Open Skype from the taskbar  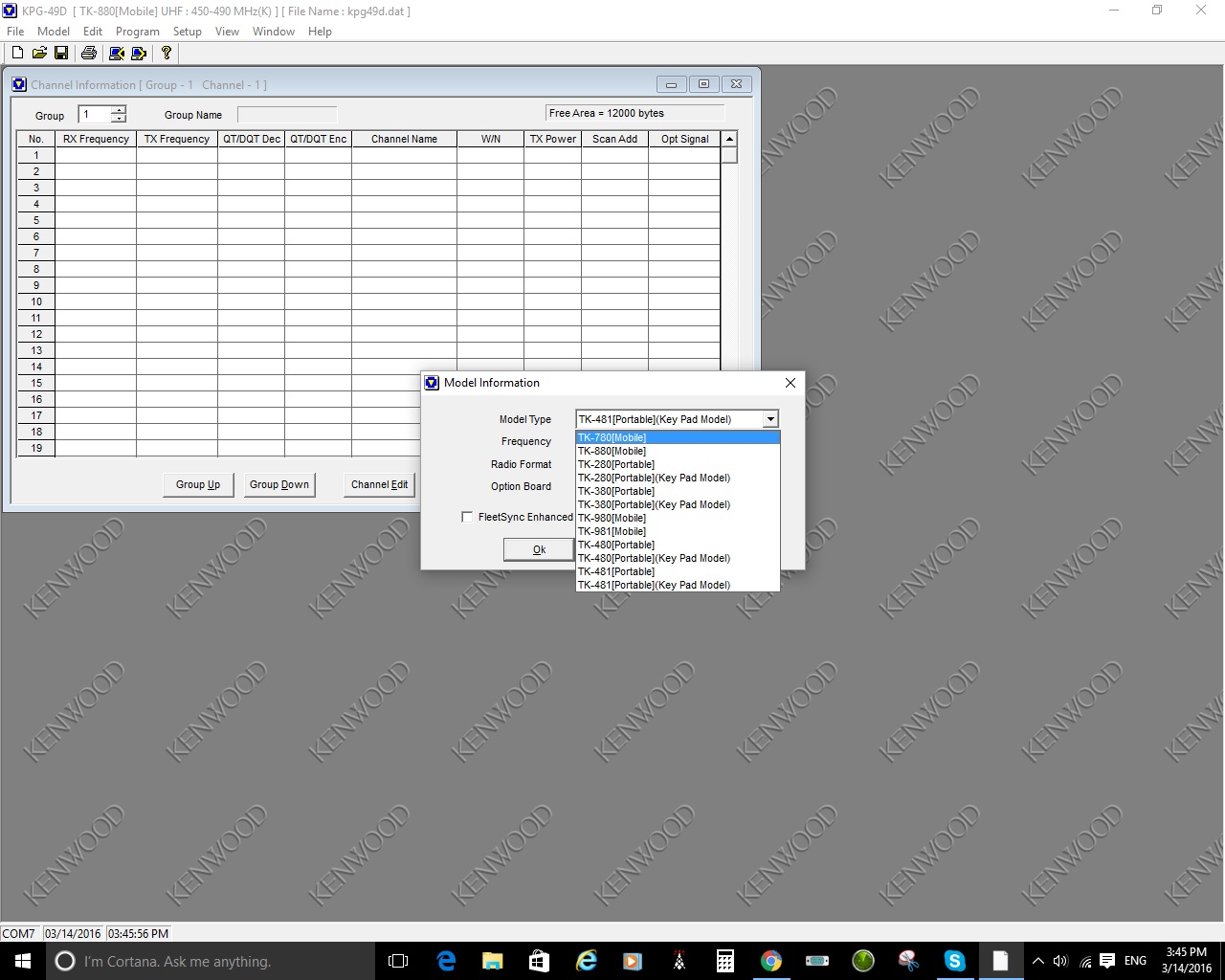tap(954, 961)
